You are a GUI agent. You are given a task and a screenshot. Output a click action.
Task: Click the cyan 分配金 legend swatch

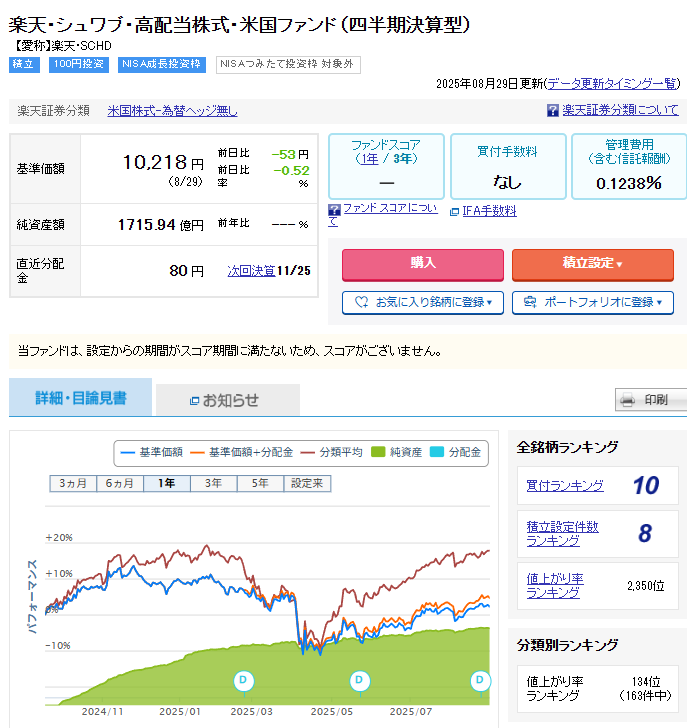point(437,452)
